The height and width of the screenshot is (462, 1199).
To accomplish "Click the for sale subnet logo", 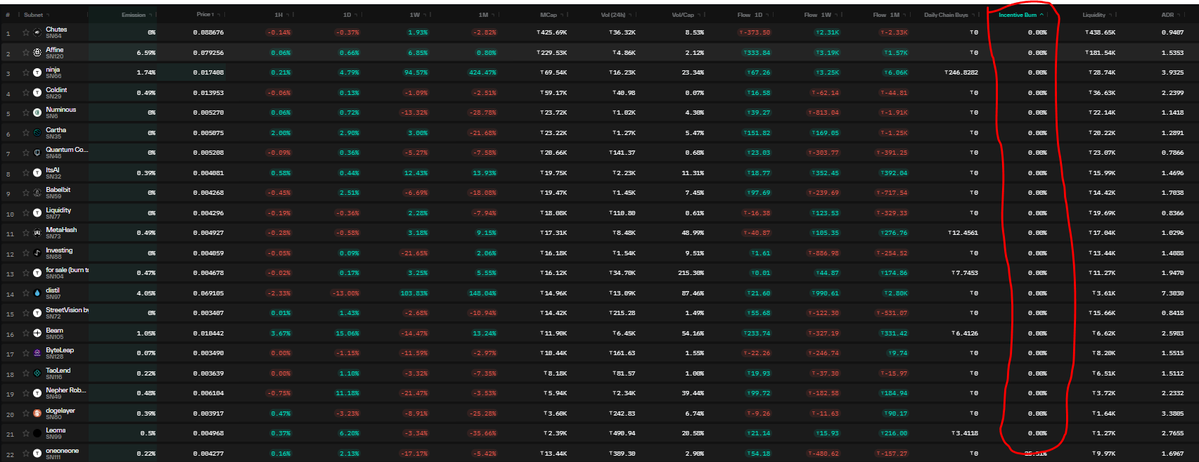I will point(37,272).
